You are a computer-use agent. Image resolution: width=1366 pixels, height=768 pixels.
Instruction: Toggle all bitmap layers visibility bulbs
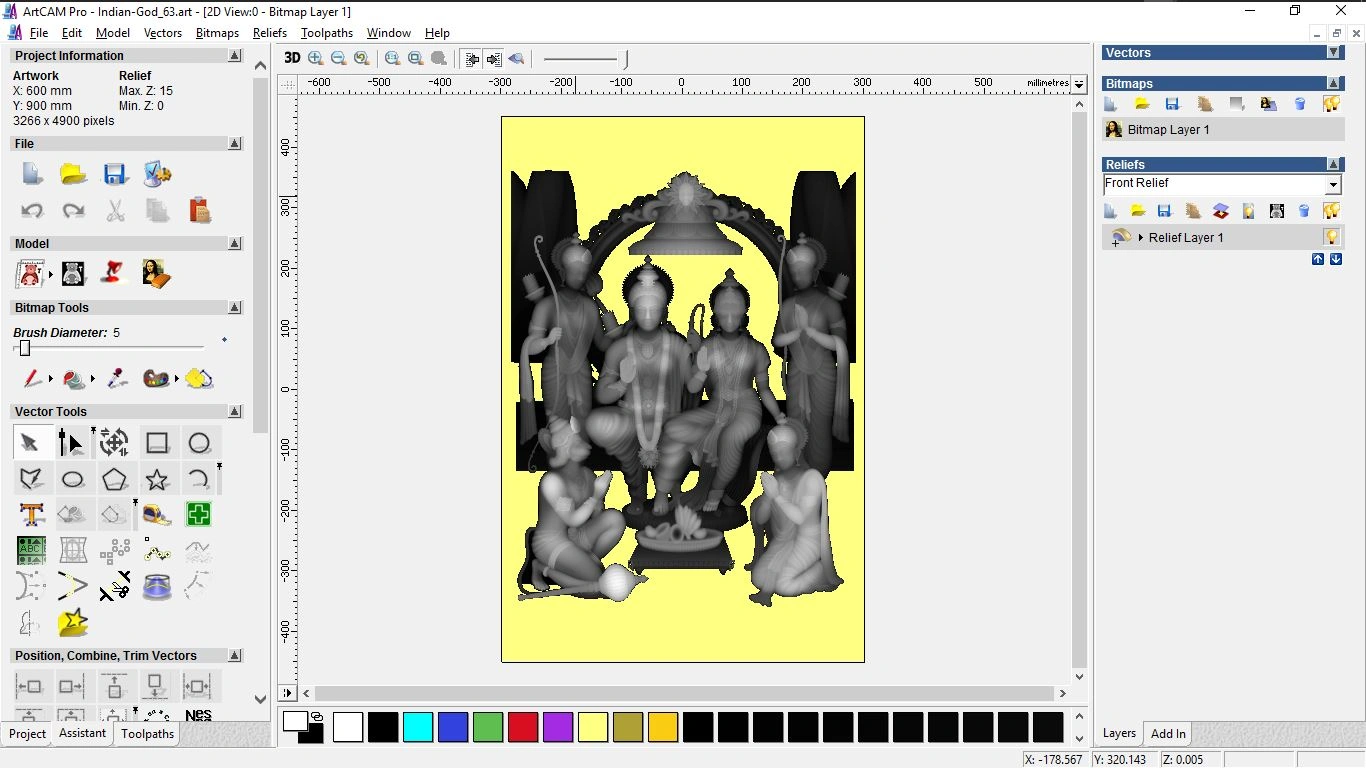click(x=1331, y=103)
